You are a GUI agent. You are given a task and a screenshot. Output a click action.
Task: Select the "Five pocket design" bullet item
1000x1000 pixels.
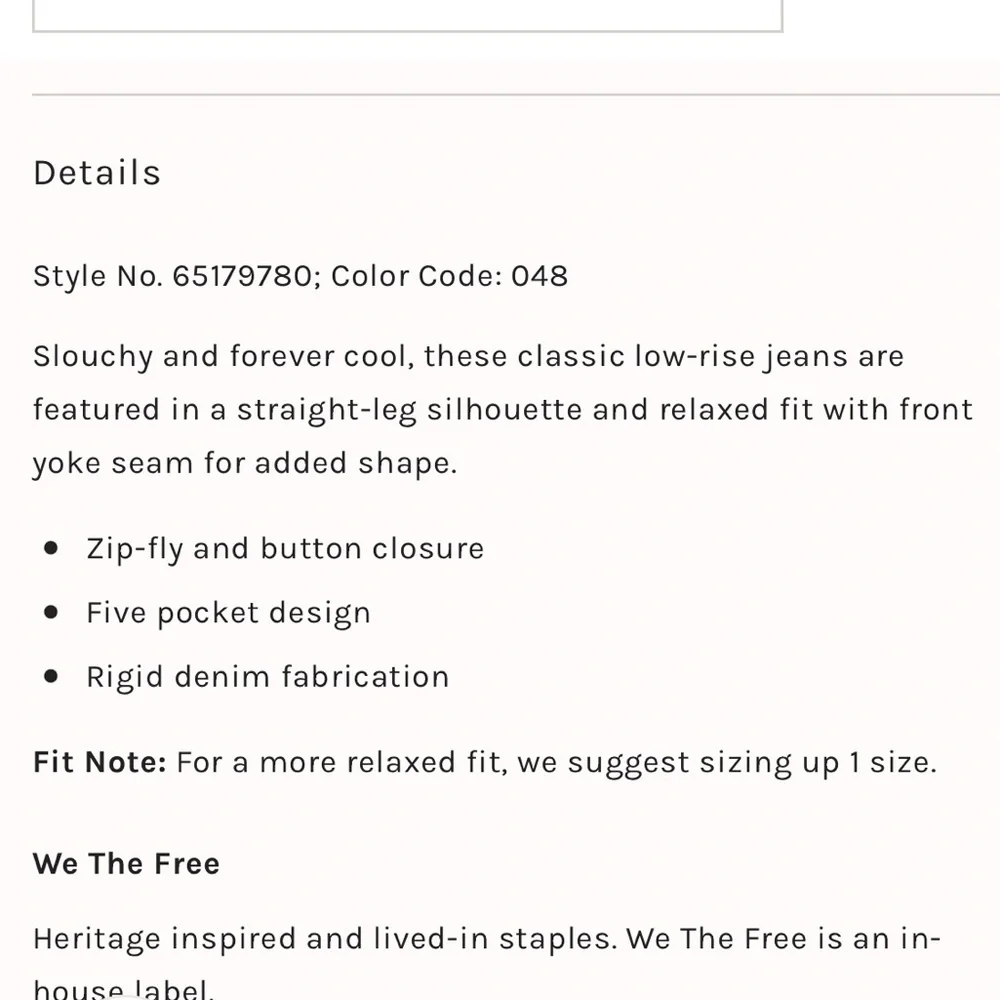[228, 613]
